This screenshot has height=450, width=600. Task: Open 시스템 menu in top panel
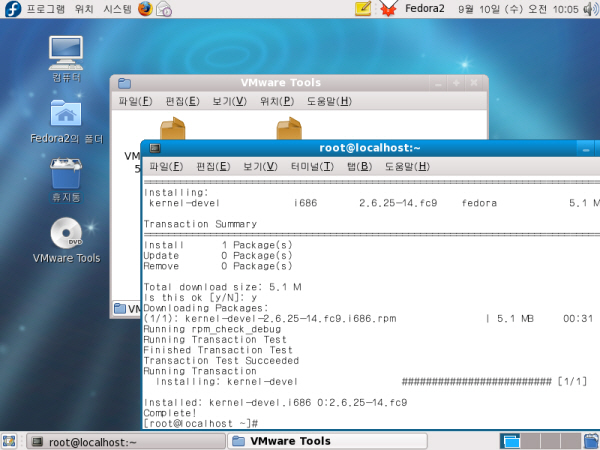pyautogui.click(x=117, y=9)
